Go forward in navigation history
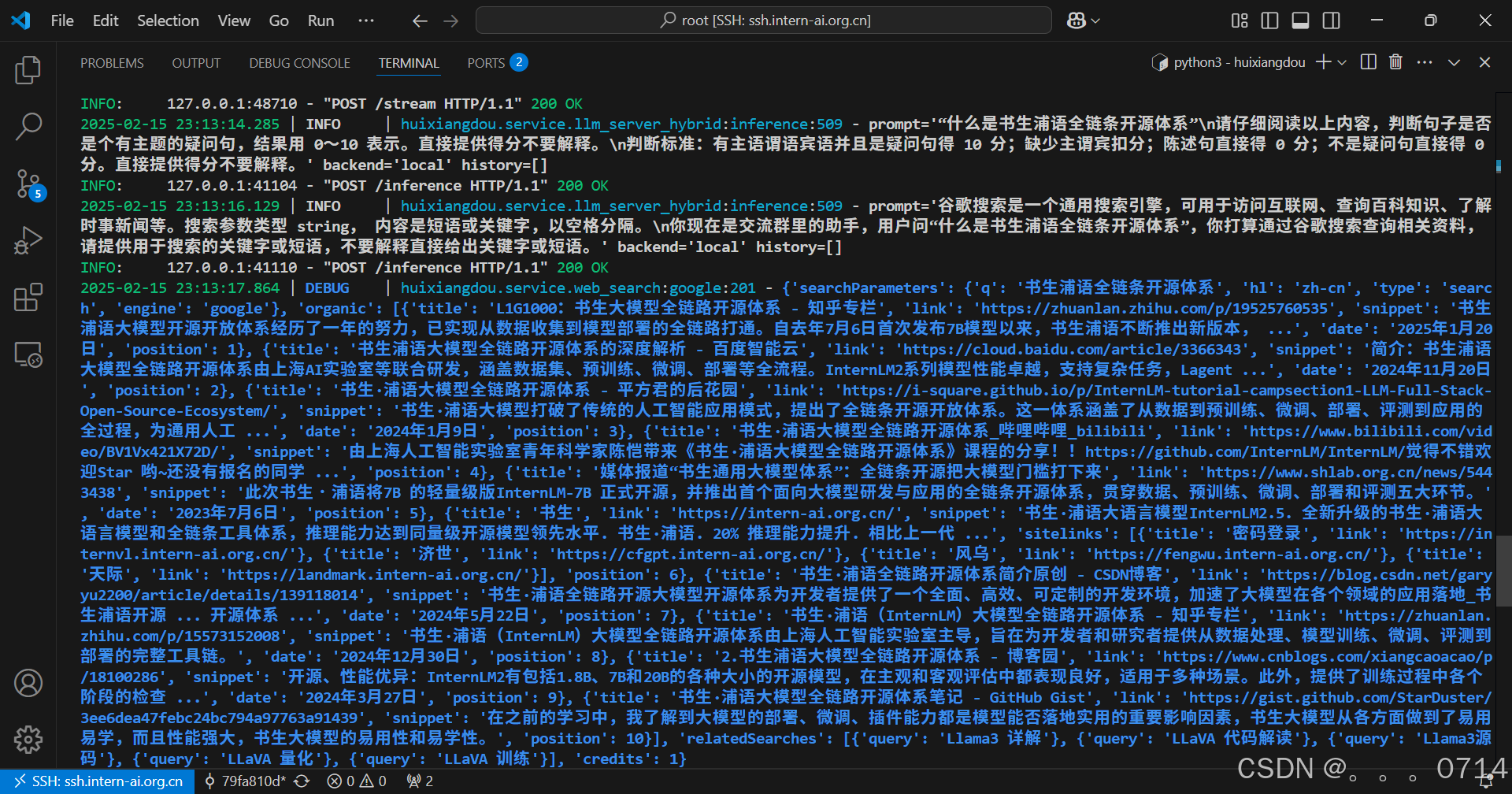The height and width of the screenshot is (794, 1512). point(451,21)
